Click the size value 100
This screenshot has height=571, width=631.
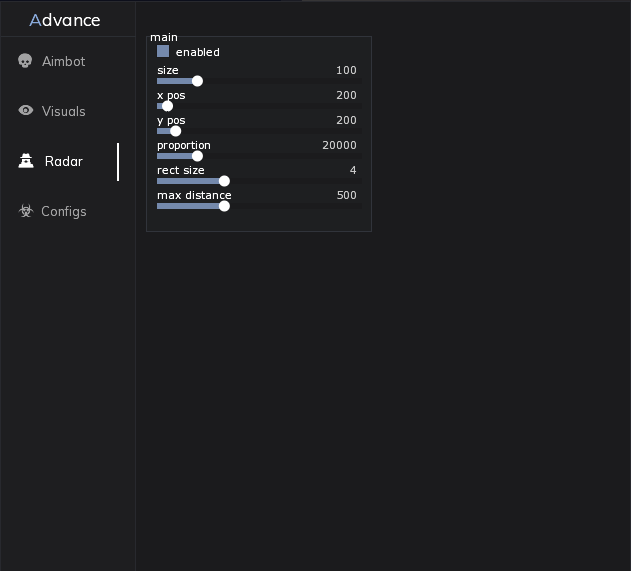[346, 71]
